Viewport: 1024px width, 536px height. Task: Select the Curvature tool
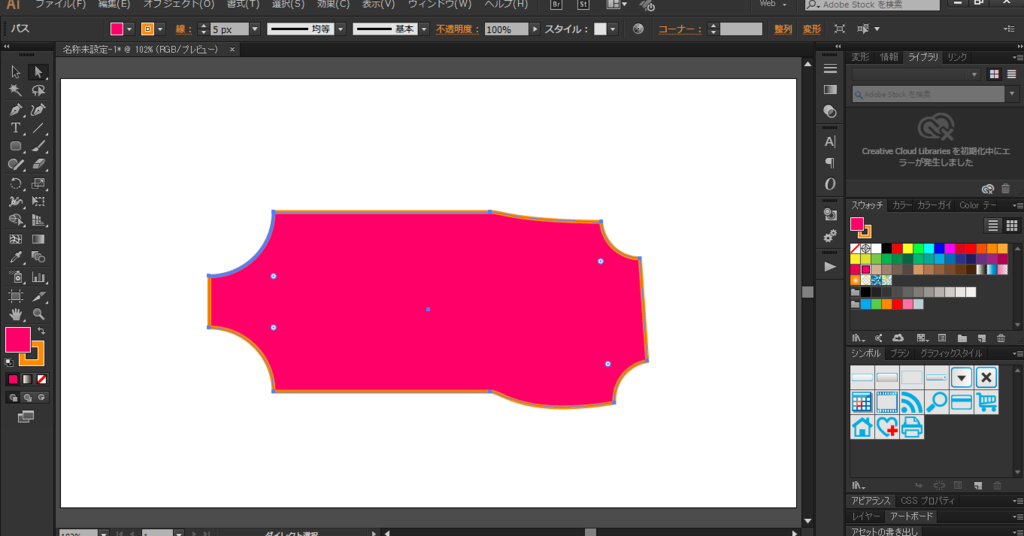[x=38, y=110]
